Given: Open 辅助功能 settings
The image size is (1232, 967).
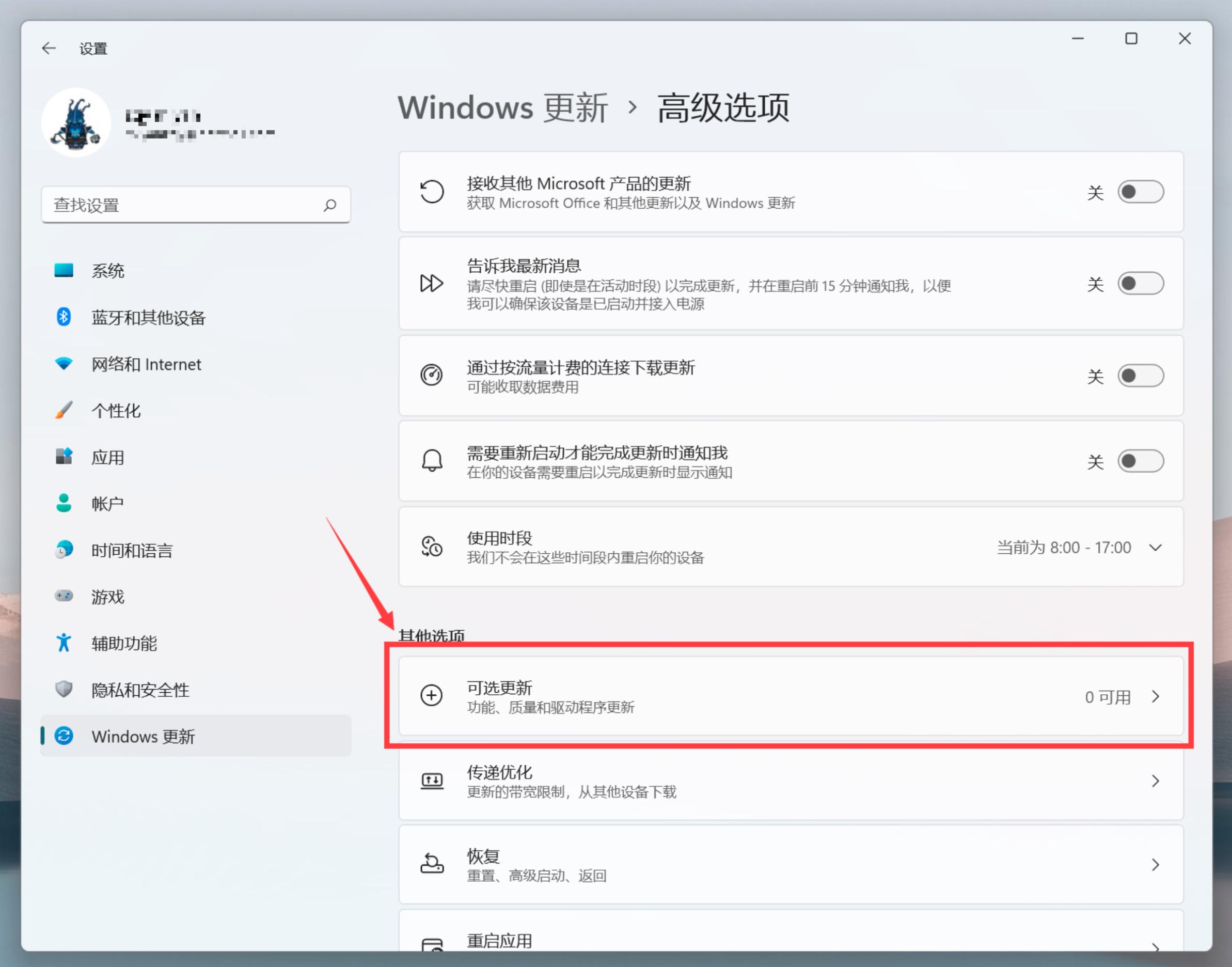Looking at the screenshot, I should click(124, 643).
